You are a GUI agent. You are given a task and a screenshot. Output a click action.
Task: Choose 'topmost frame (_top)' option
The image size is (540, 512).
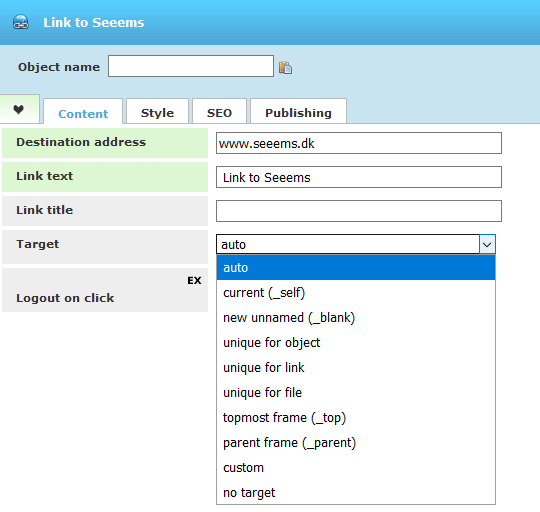point(356,418)
